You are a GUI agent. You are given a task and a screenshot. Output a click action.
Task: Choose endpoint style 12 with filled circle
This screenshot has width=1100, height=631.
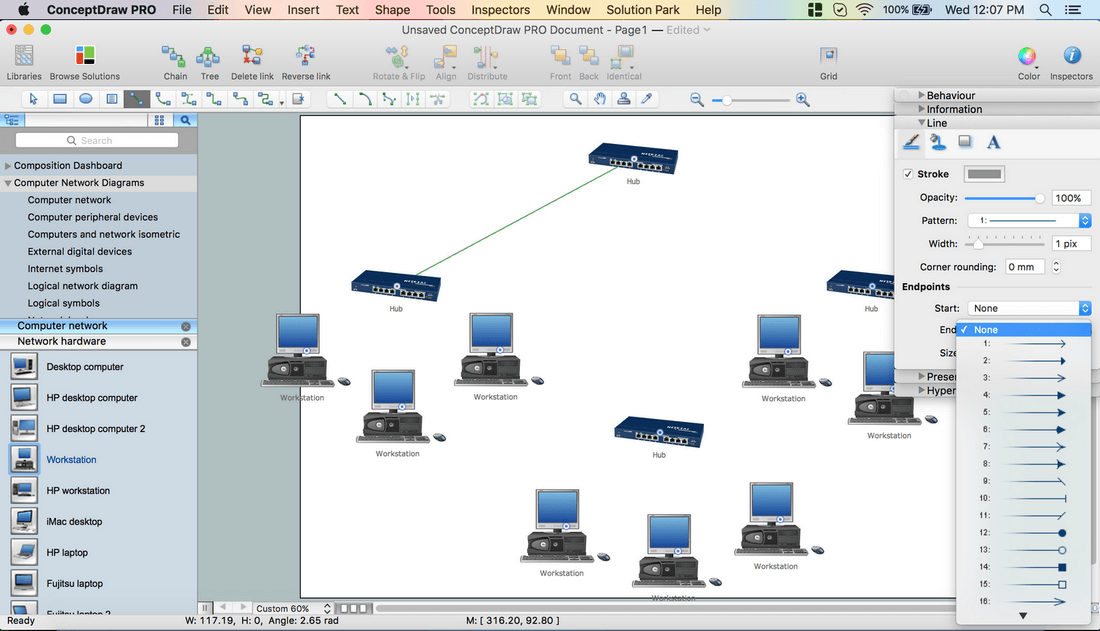(1024, 533)
